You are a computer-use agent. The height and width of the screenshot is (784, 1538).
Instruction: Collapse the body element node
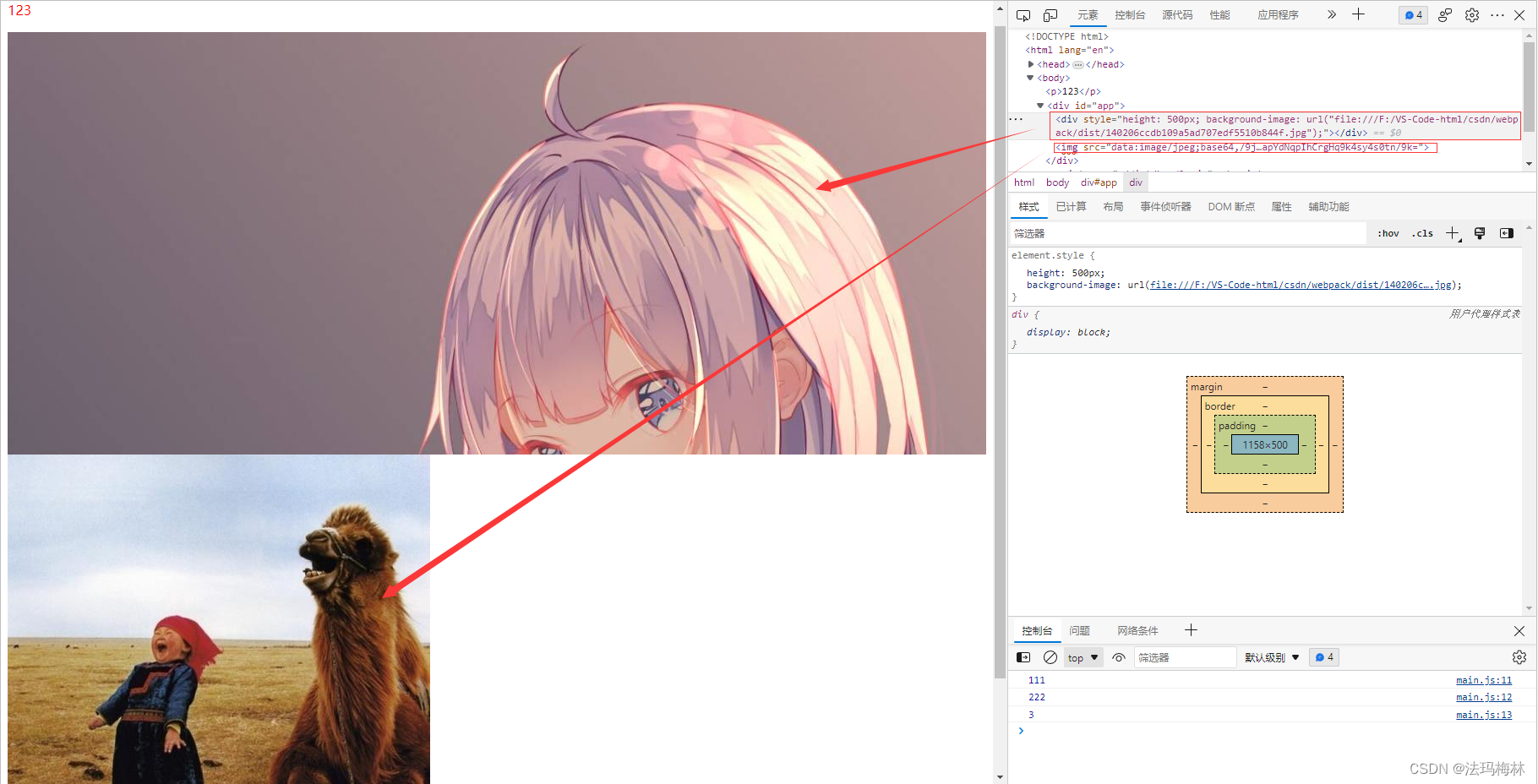(x=1030, y=78)
